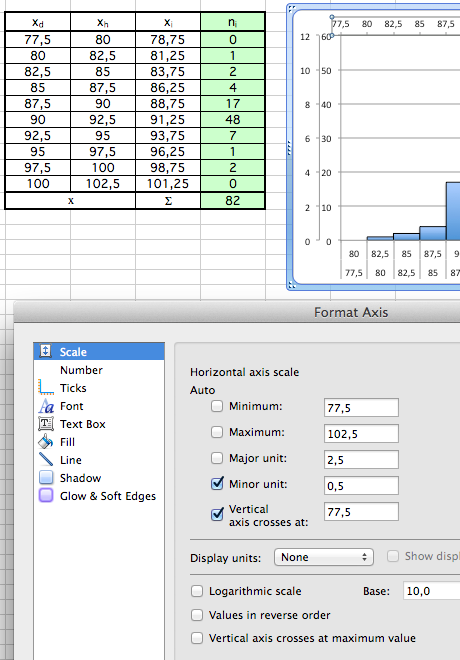460x660 pixels.
Task: Toggle the Show display units checkbox
Action: (x=393, y=556)
